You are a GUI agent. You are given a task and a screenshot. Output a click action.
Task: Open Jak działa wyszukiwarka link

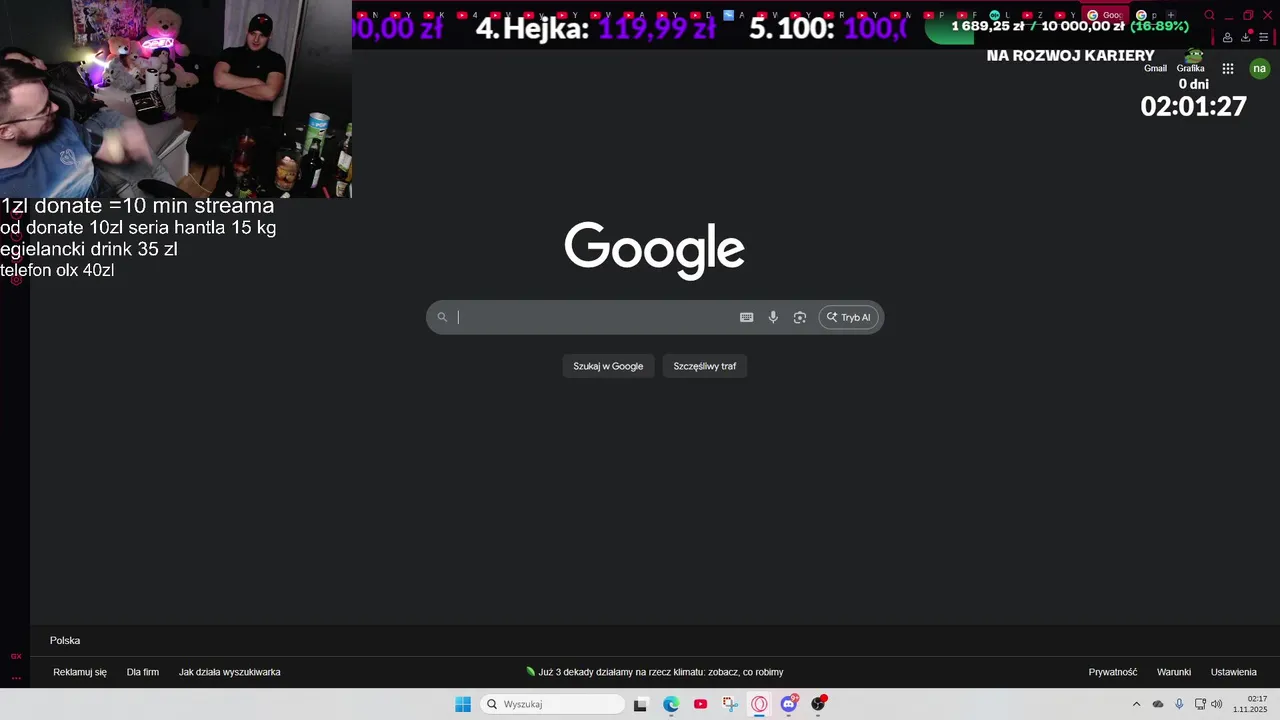coord(230,672)
